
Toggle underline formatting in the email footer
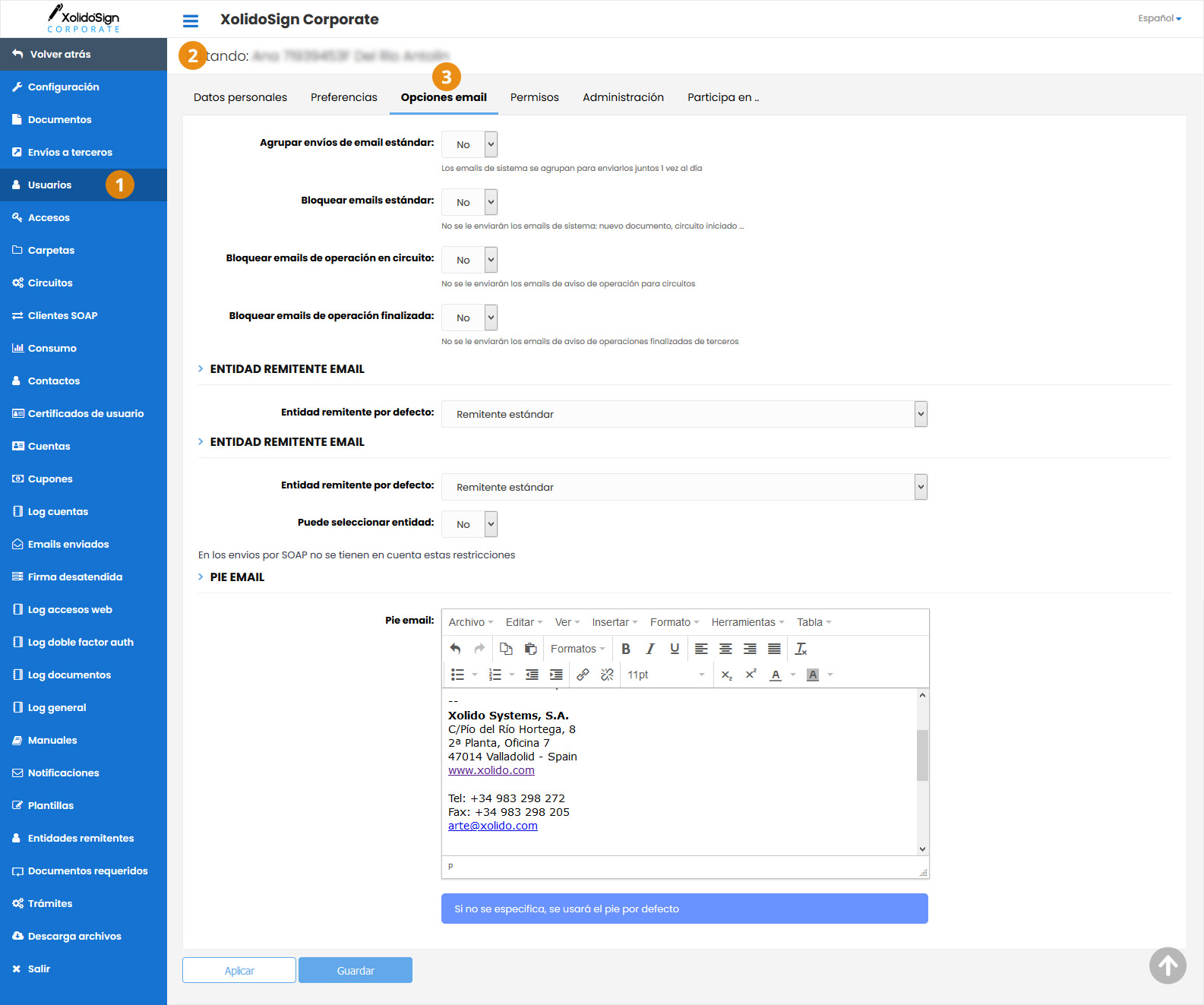pos(675,649)
